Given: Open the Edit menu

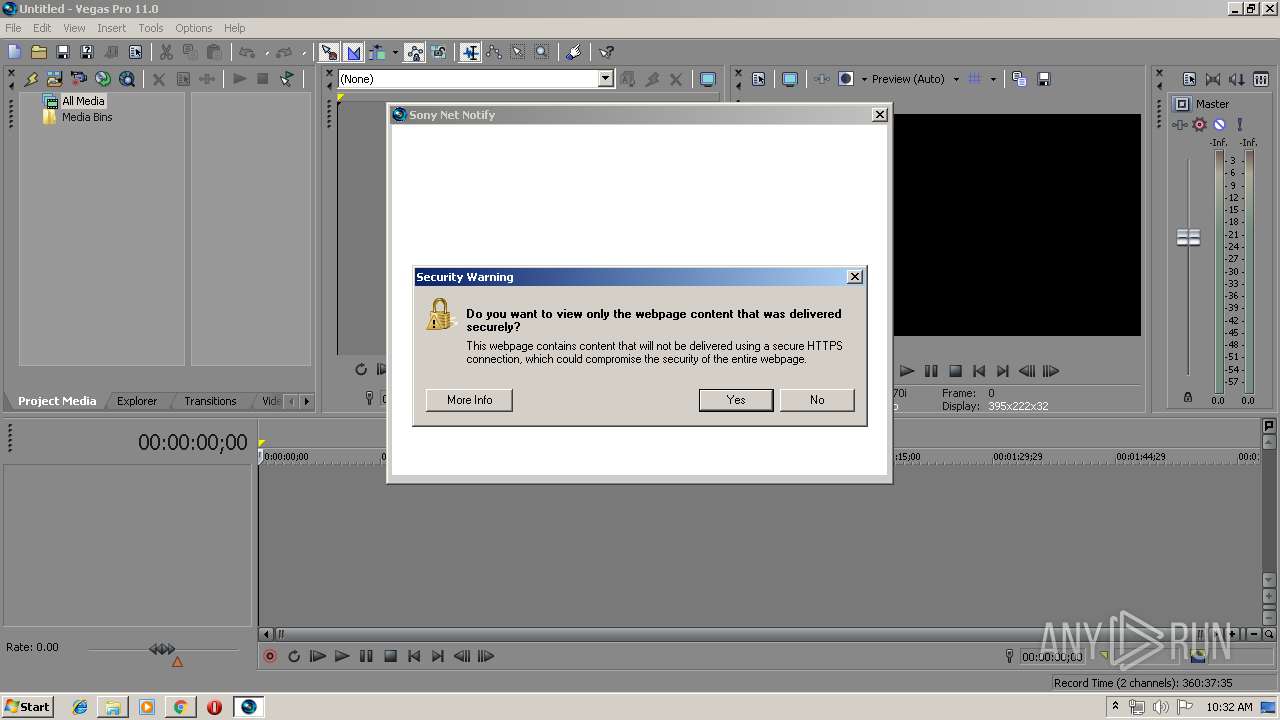Looking at the screenshot, I should 42,28.
